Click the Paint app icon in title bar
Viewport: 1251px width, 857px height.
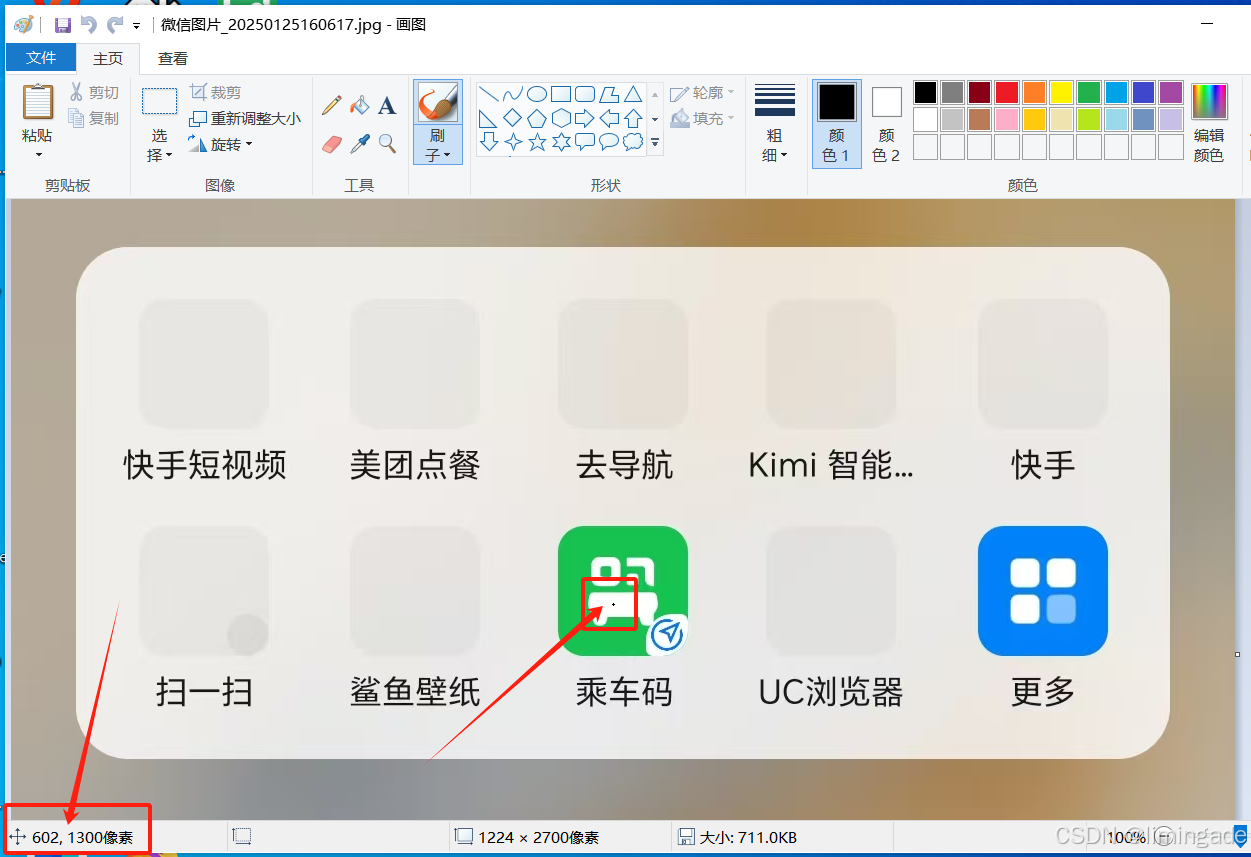pos(23,24)
